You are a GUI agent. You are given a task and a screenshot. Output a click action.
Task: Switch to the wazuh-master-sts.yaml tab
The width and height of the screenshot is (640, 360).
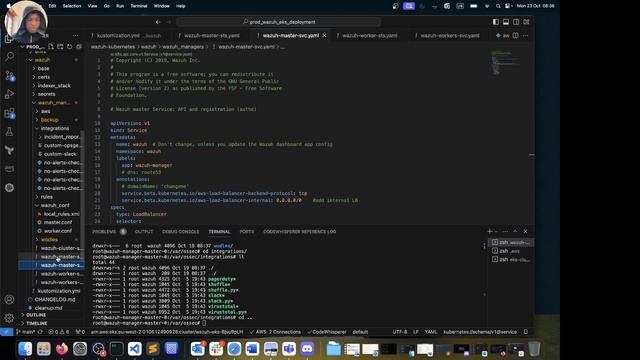(211, 36)
